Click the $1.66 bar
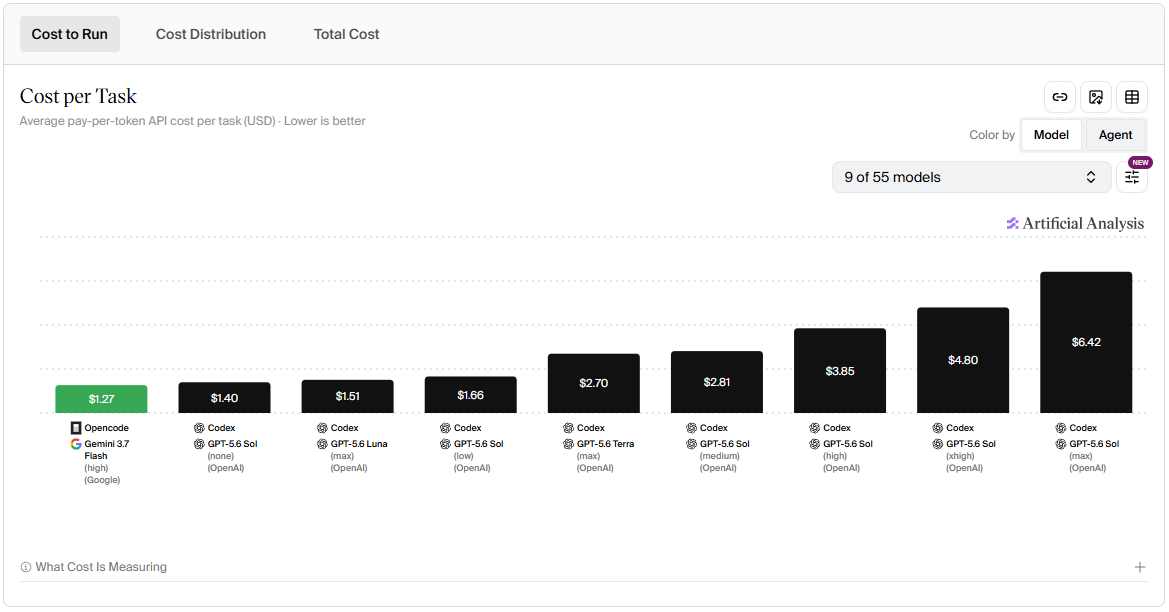The image size is (1169, 612). point(470,395)
